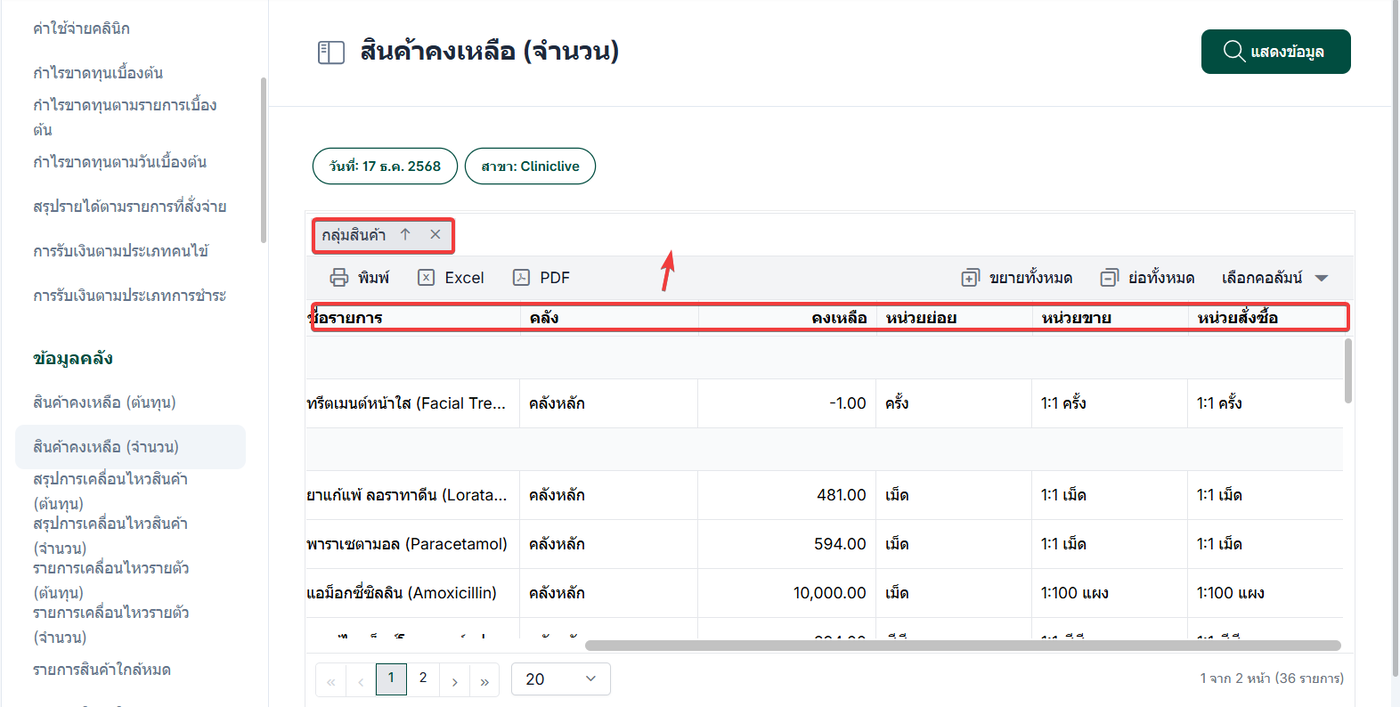Select the พาราเซตามอล (Paracetamol) item cell

(413, 544)
